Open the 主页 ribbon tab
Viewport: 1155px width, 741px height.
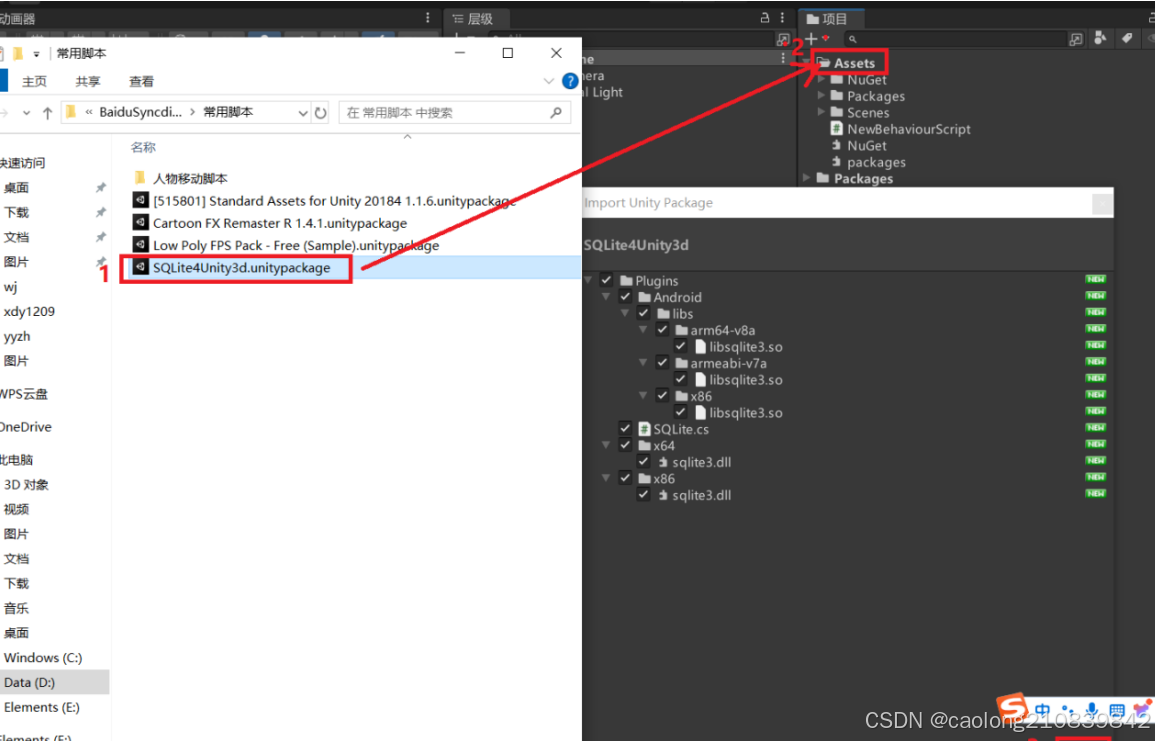pyautogui.click(x=34, y=81)
